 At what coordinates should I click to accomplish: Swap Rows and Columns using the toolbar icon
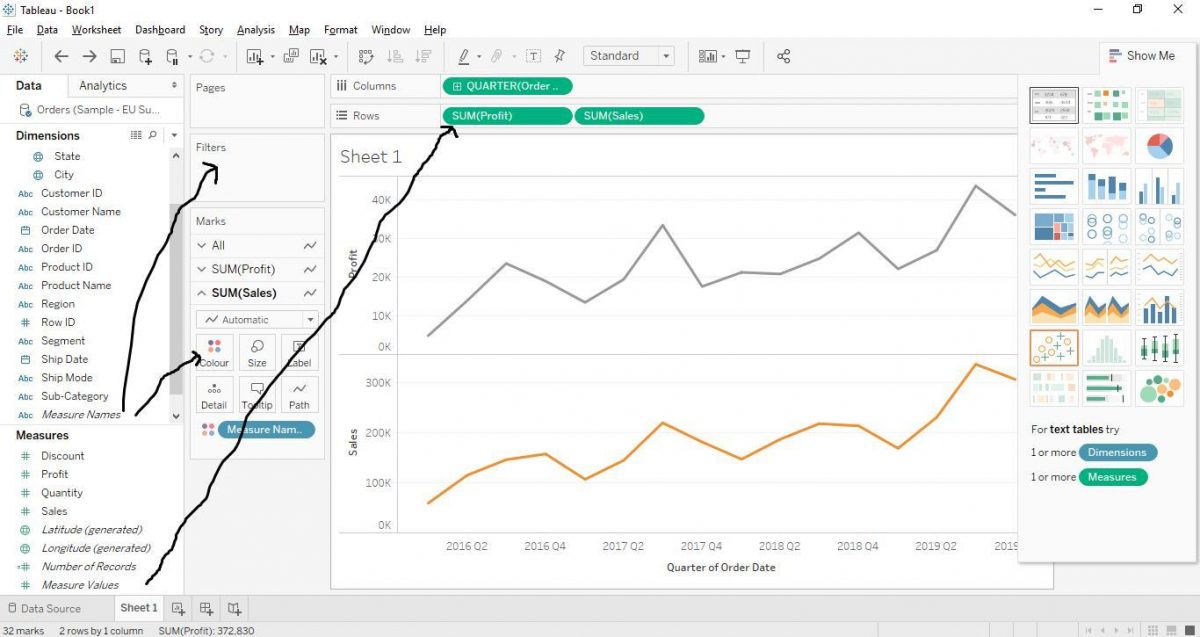click(x=367, y=56)
